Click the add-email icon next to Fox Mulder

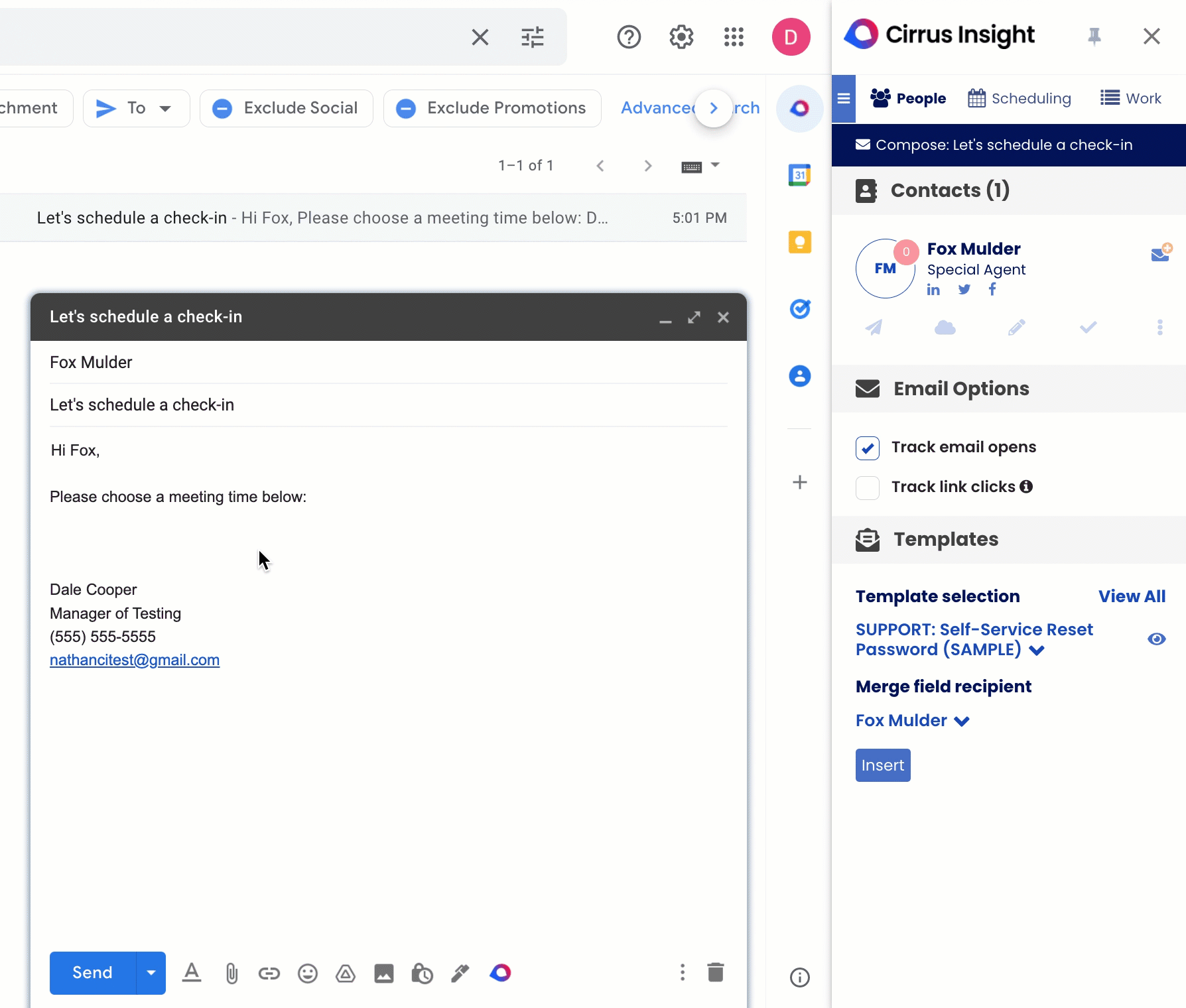[x=1161, y=253]
